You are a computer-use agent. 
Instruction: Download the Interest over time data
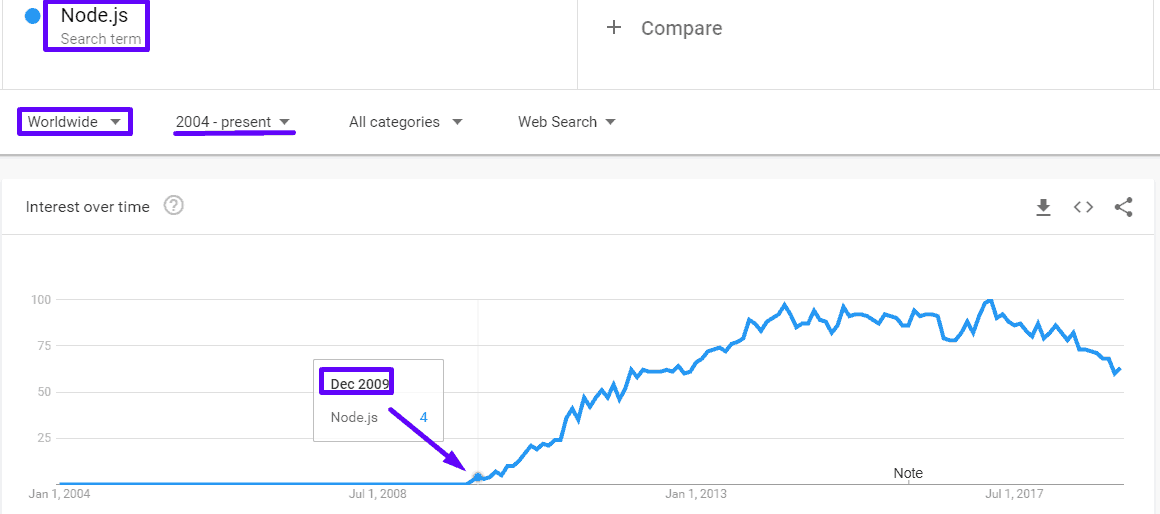(x=1043, y=207)
